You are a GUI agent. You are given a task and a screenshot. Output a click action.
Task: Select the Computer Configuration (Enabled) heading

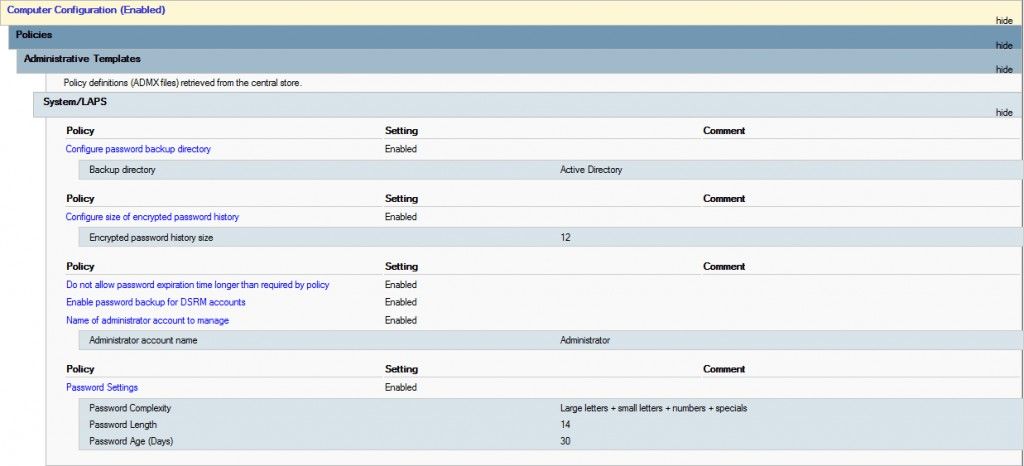pyautogui.click(x=86, y=10)
